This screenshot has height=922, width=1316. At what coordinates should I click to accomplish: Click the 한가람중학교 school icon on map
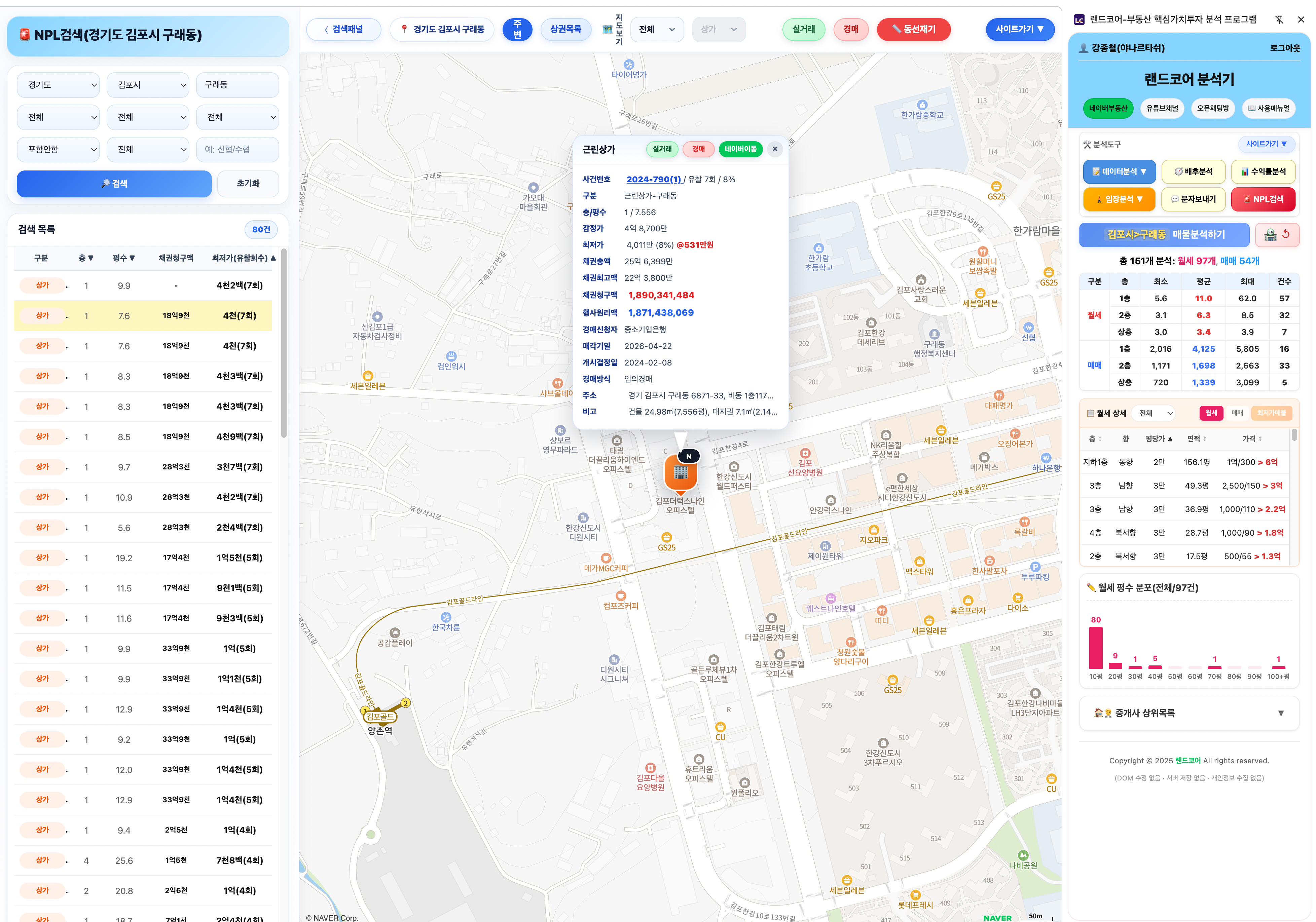(922, 105)
